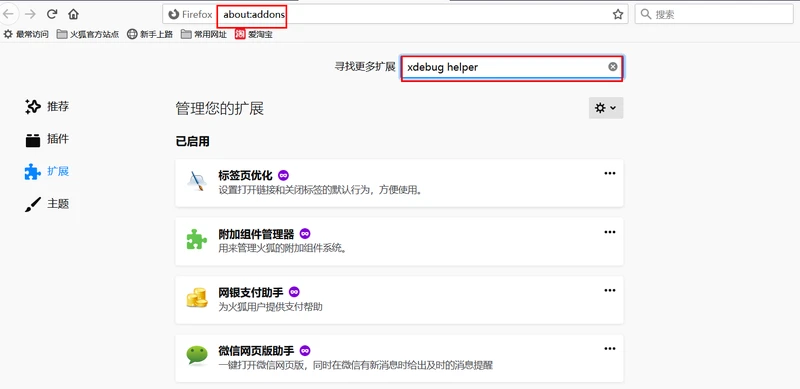
Task: Click the 扩展 puzzle-piece icon
Action: point(33,172)
